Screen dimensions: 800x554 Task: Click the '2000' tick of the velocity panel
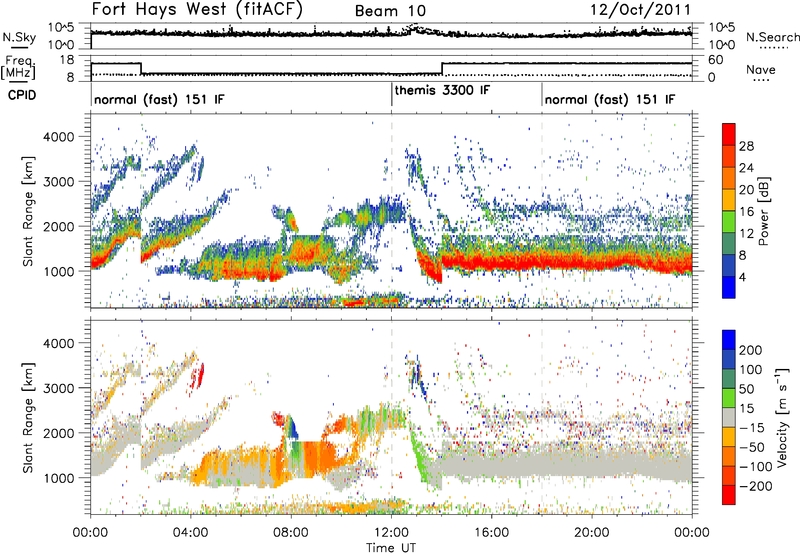pyautogui.click(x=58, y=433)
